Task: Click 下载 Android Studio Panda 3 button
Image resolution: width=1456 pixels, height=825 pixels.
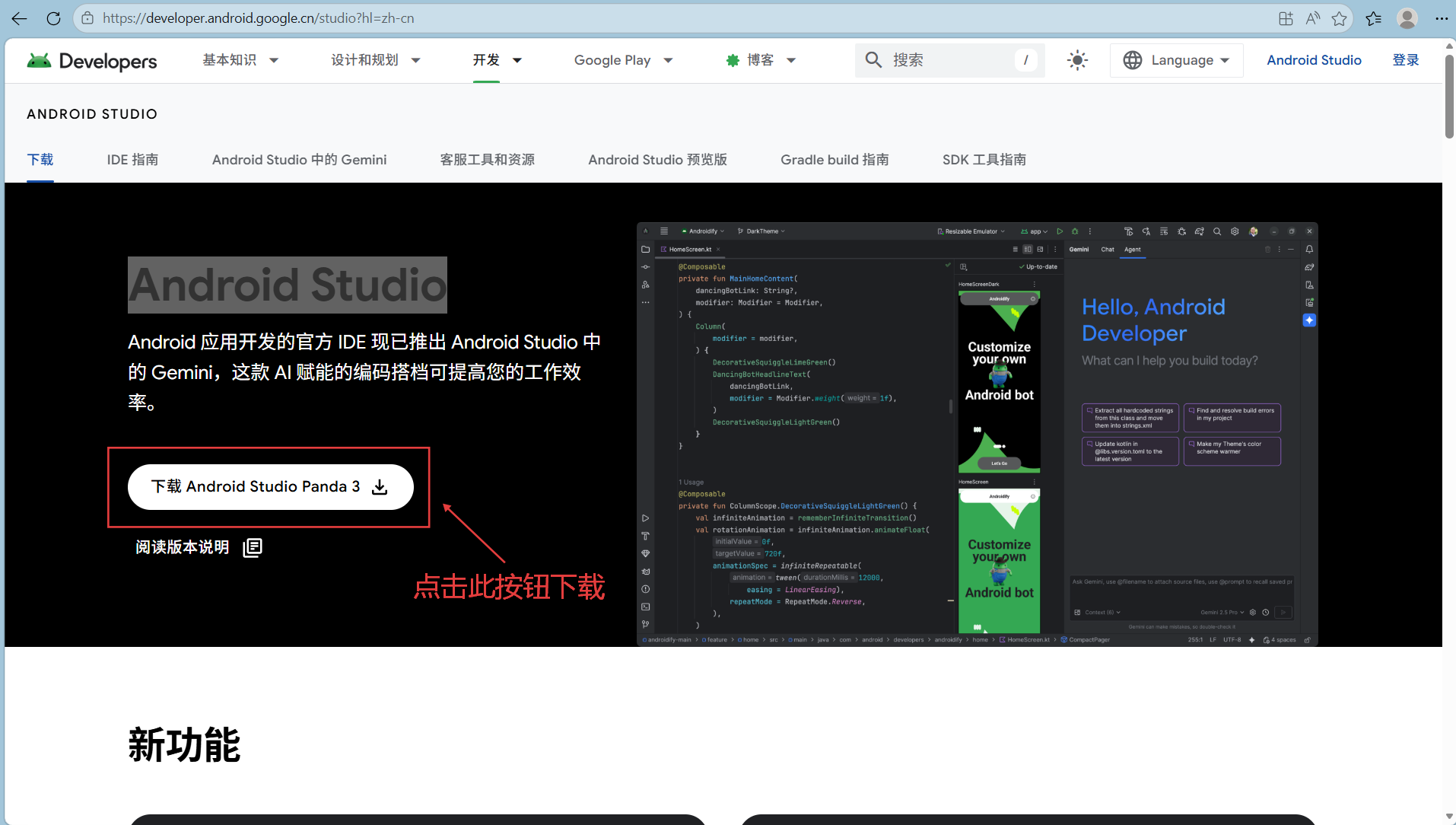Action: [271, 487]
